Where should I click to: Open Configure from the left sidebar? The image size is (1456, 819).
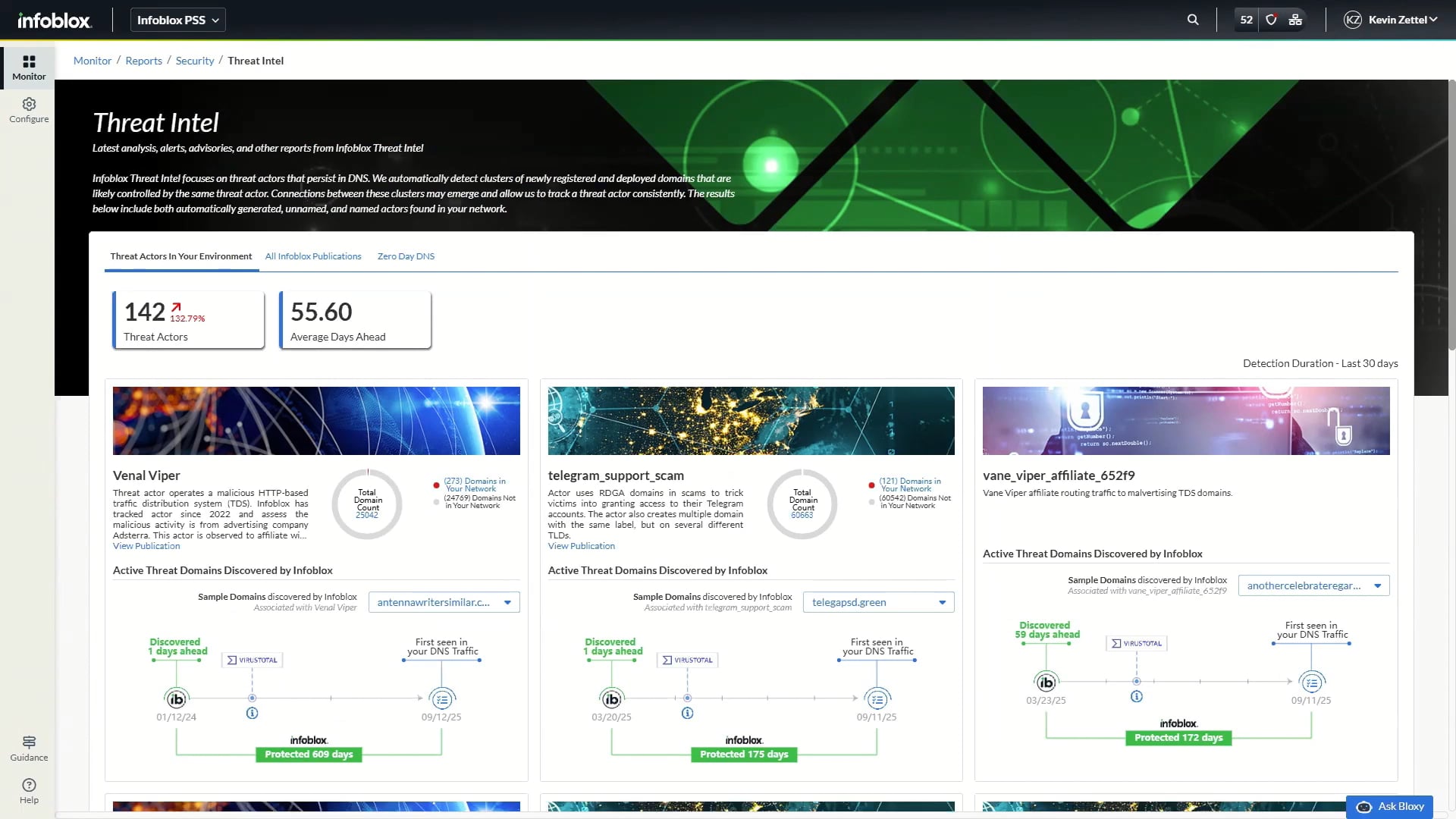tap(28, 110)
